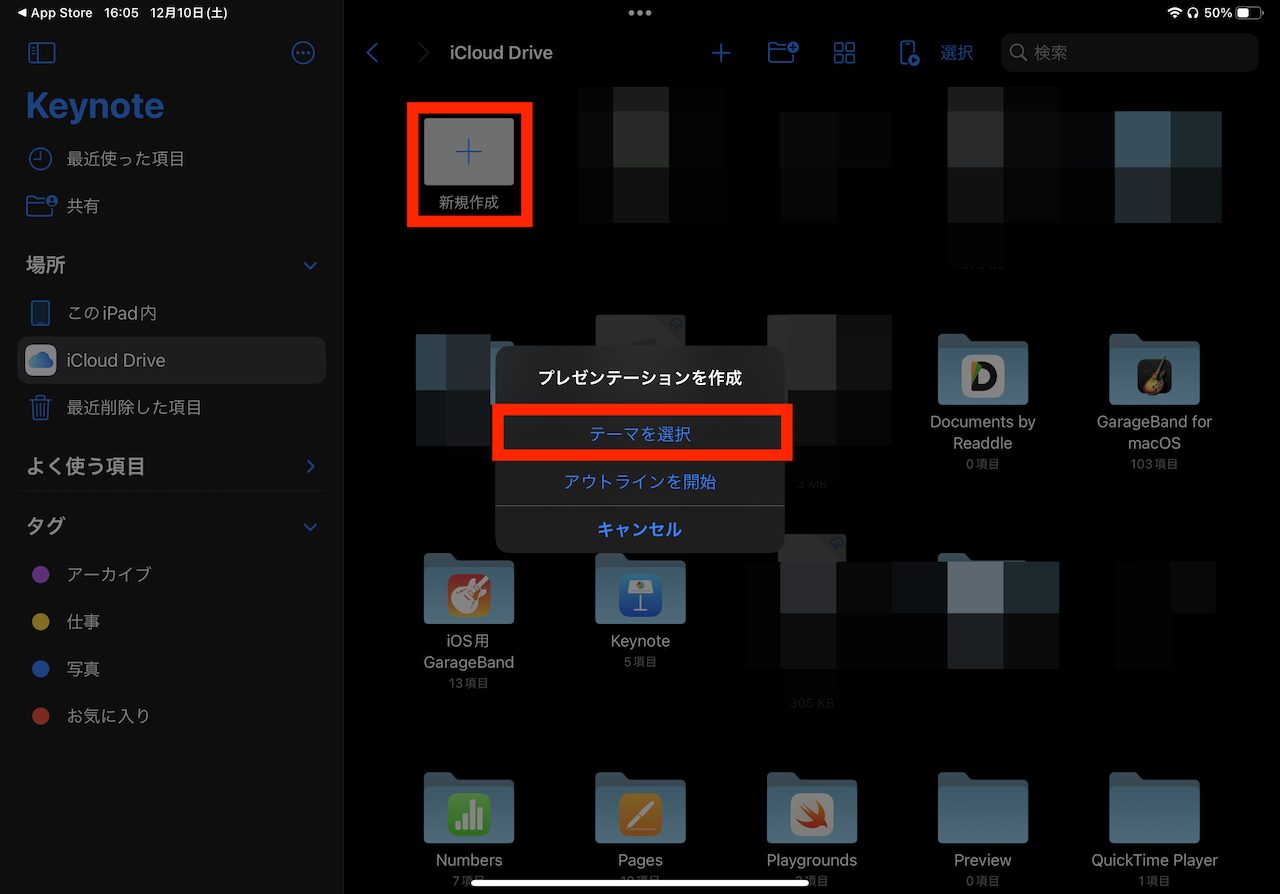Viewport: 1280px width, 894px height.
Task: Return to App Store via status bar
Action: 55,13
